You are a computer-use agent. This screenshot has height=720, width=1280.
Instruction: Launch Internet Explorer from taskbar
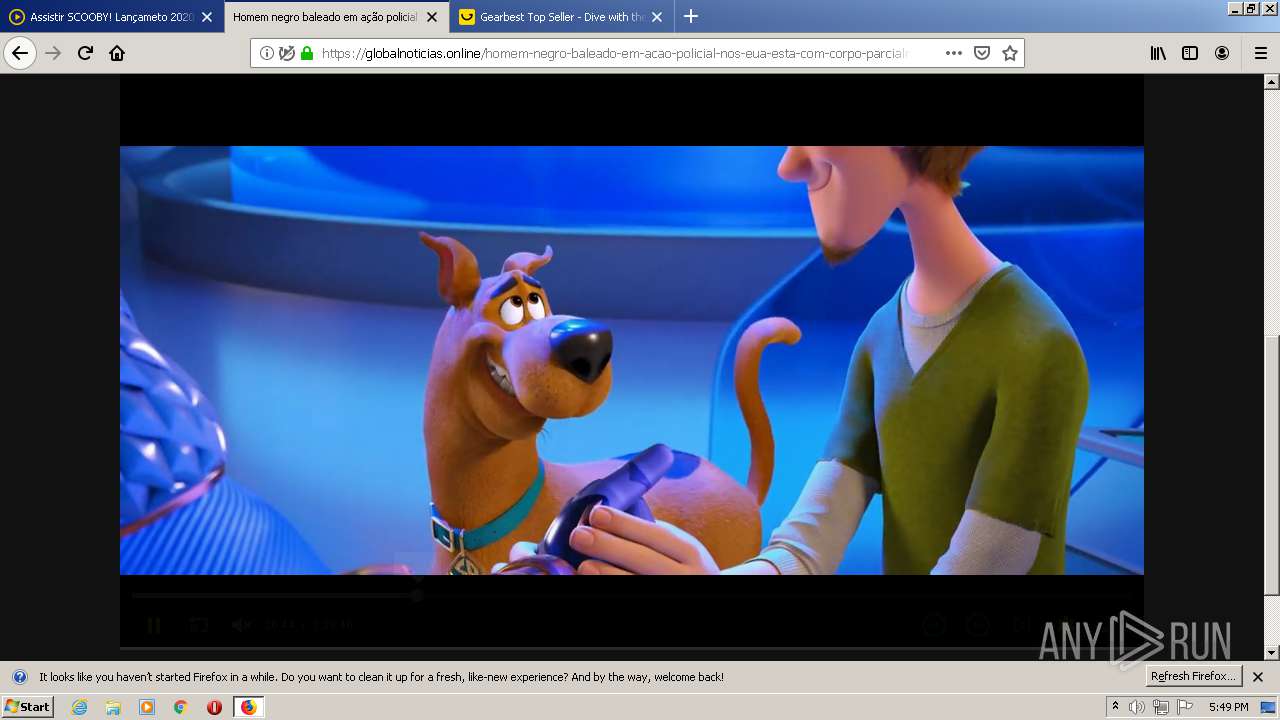point(79,707)
